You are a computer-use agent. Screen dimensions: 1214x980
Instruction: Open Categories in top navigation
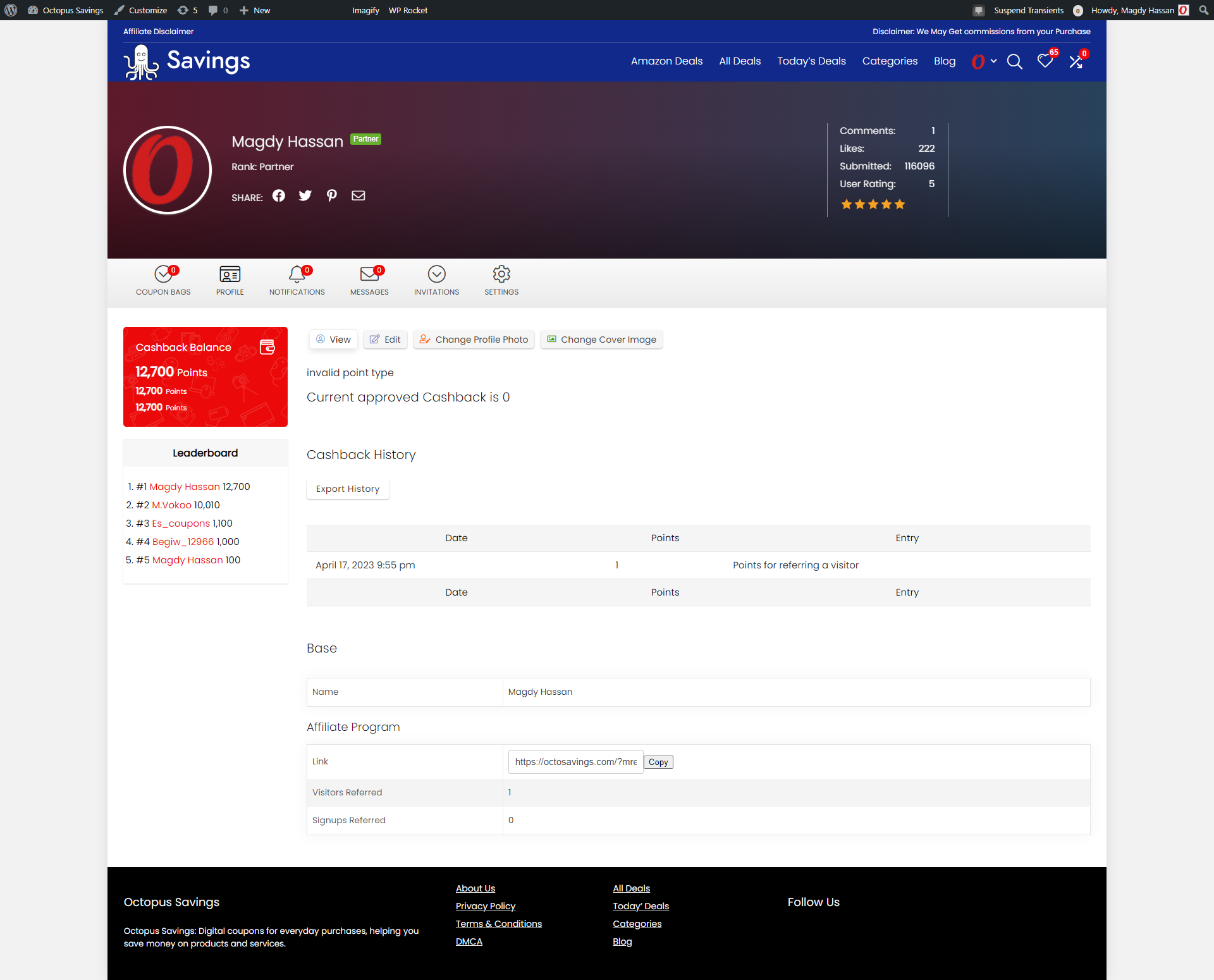coord(890,61)
